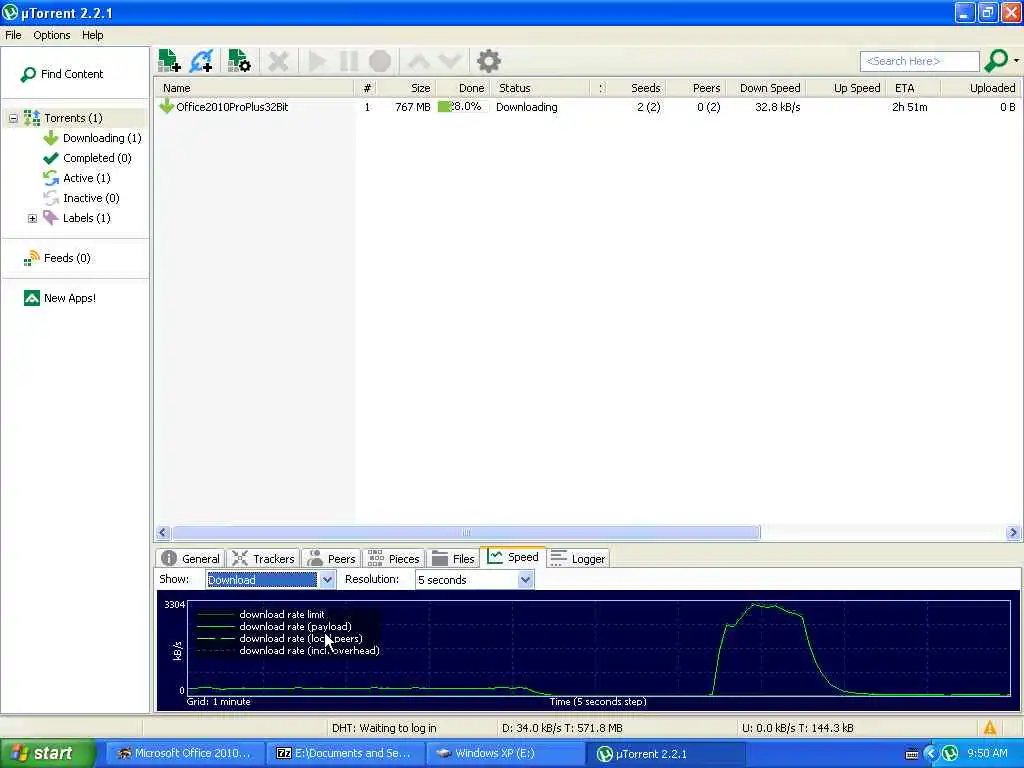
Task: Switch to E:\Documents and Se... taskbar button
Action: click(x=345, y=754)
